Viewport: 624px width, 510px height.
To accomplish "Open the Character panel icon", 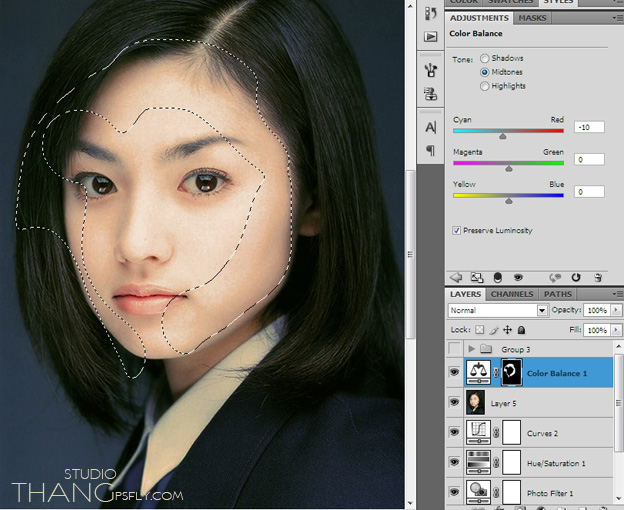I will [430, 127].
